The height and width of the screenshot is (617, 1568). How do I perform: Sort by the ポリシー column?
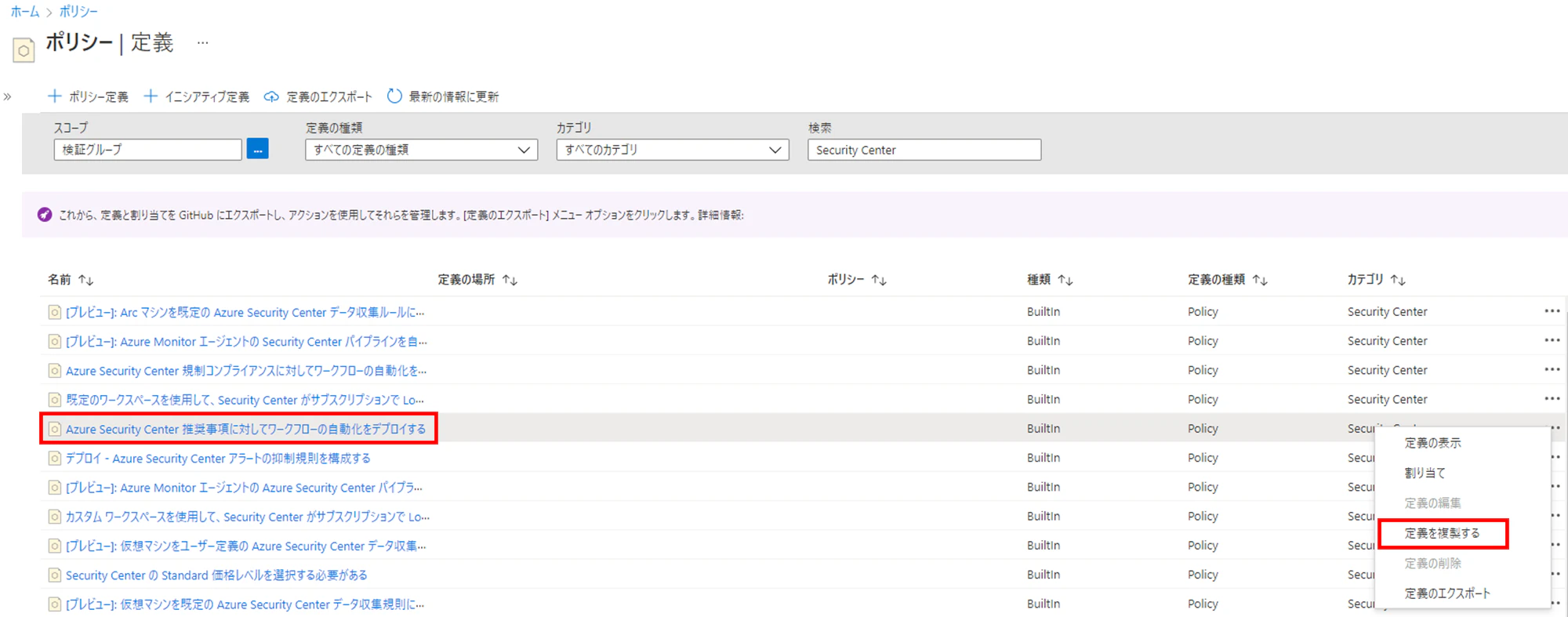tap(857, 280)
